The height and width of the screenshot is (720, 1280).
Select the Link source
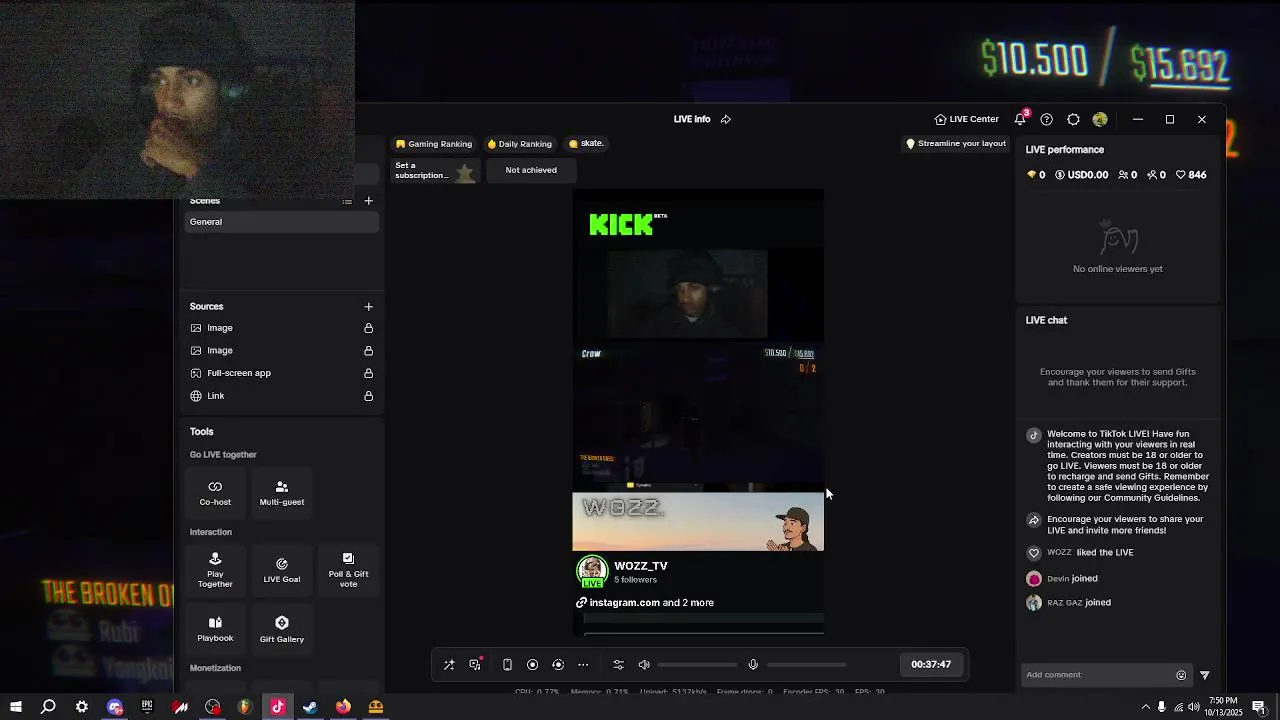281,396
